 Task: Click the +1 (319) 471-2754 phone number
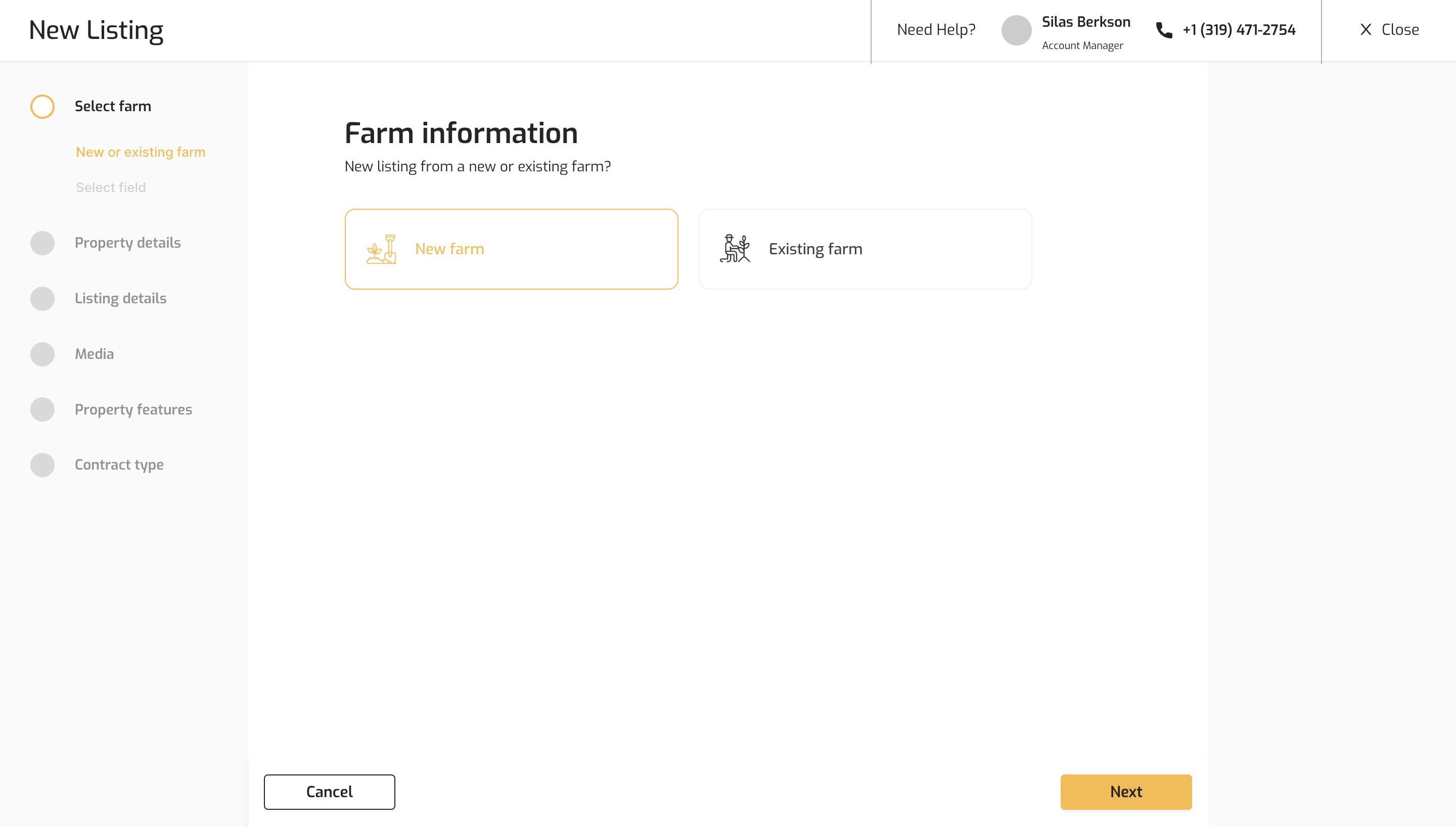point(1239,29)
